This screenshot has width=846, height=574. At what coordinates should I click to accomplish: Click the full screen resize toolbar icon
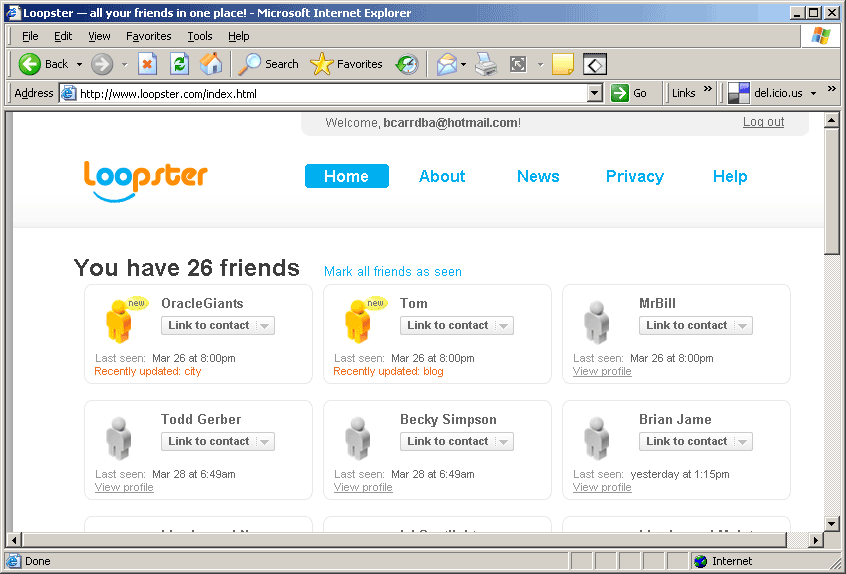[518, 65]
